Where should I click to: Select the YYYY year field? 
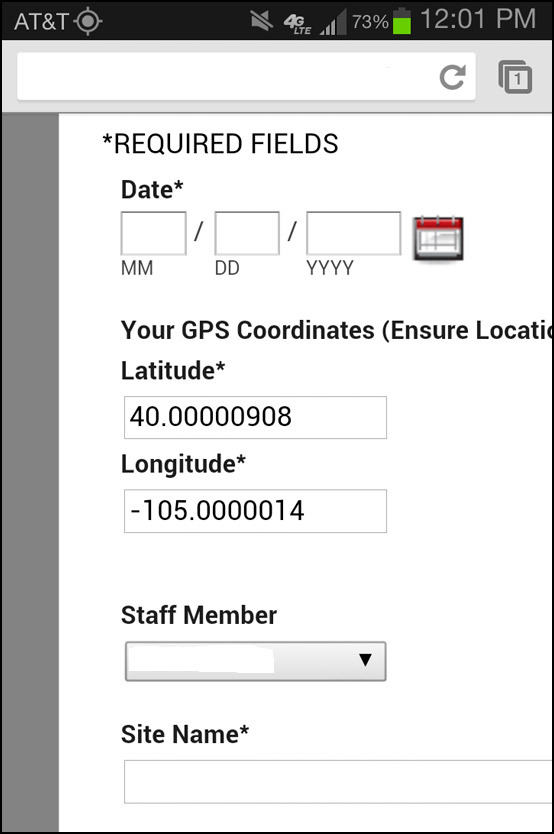pyautogui.click(x=354, y=233)
